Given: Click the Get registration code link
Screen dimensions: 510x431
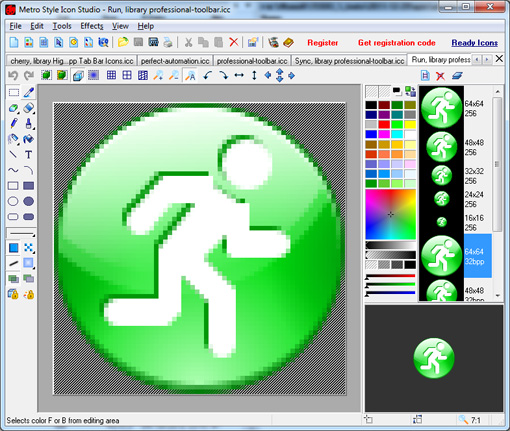Looking at the screenshot, I should click(397, 43).
